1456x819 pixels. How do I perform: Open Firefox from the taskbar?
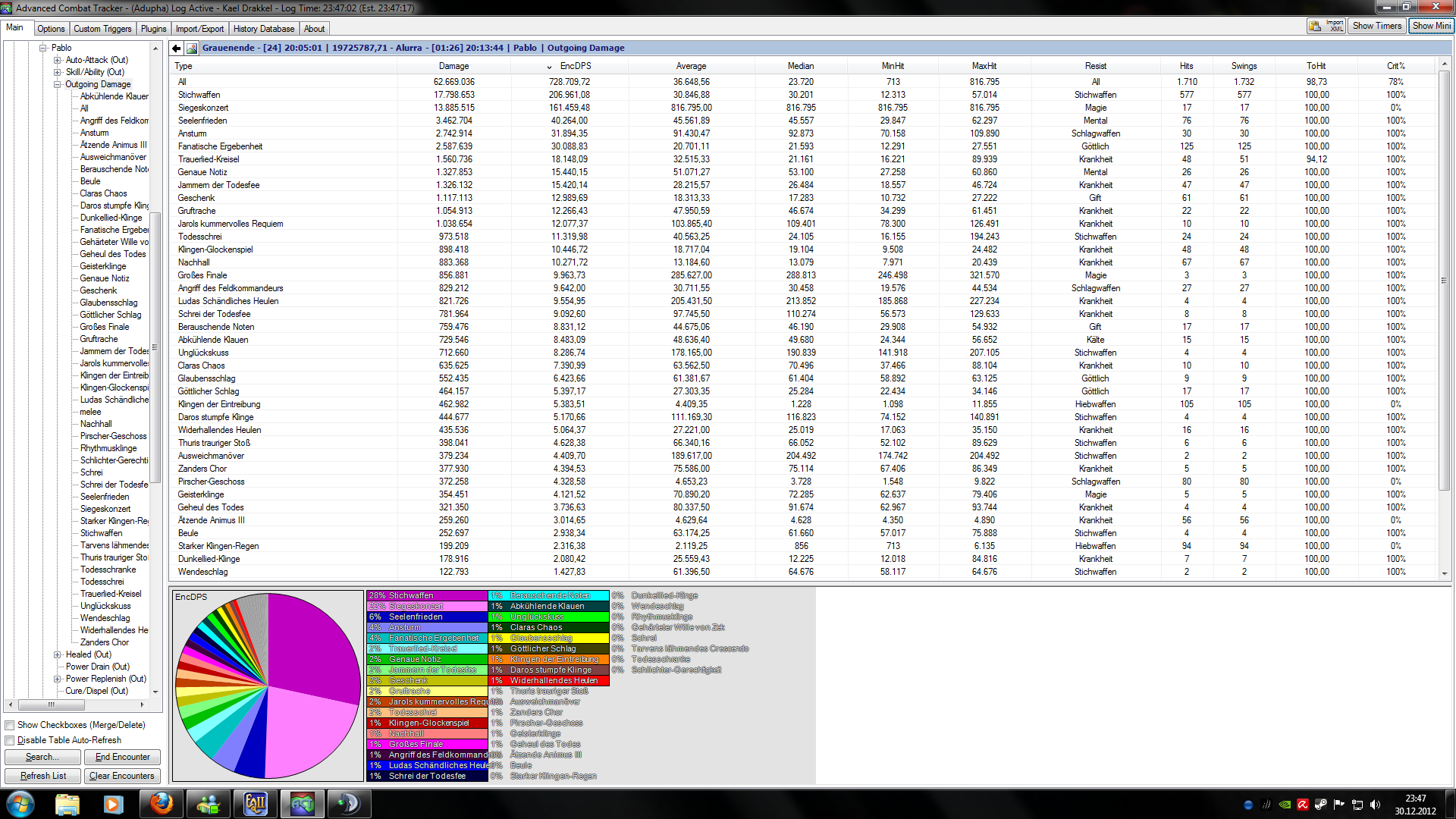(x=161, y=804)
